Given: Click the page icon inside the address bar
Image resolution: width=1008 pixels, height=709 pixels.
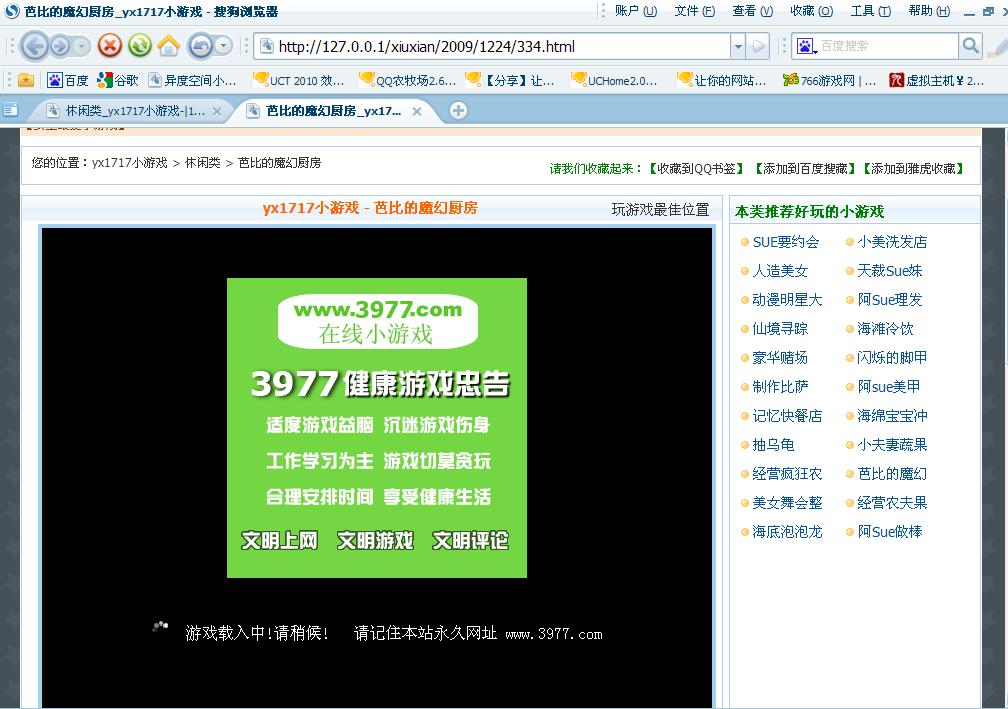Looking at the screenshot, I should coord(267,46).
